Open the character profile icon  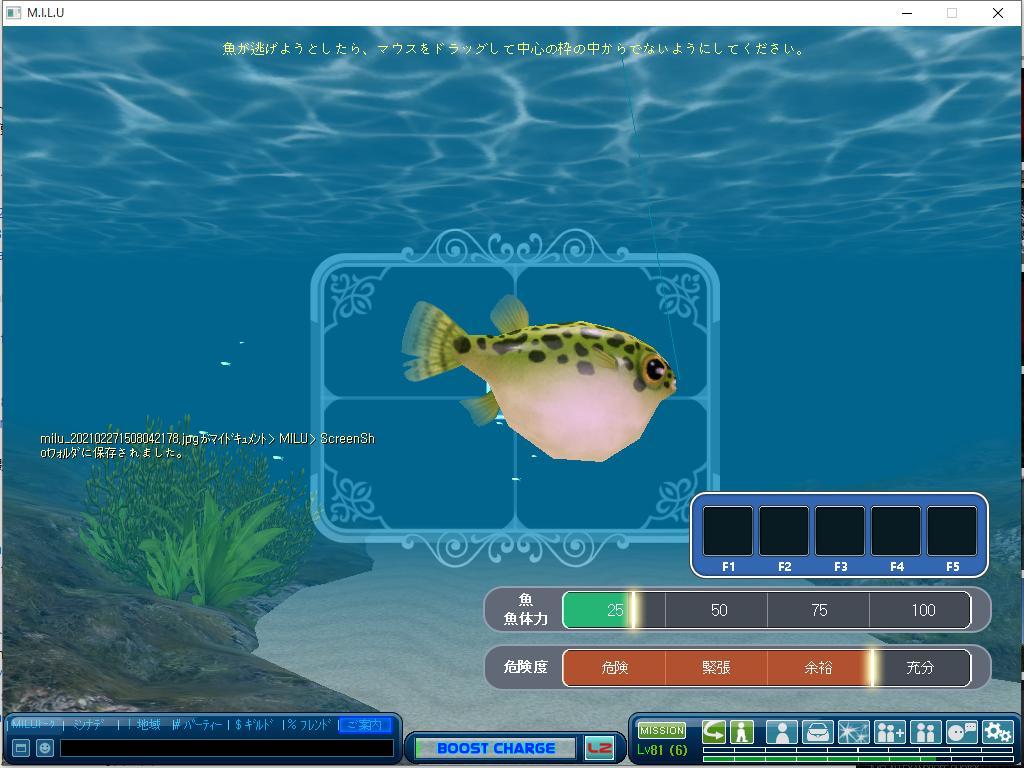[x=781, y=733]
